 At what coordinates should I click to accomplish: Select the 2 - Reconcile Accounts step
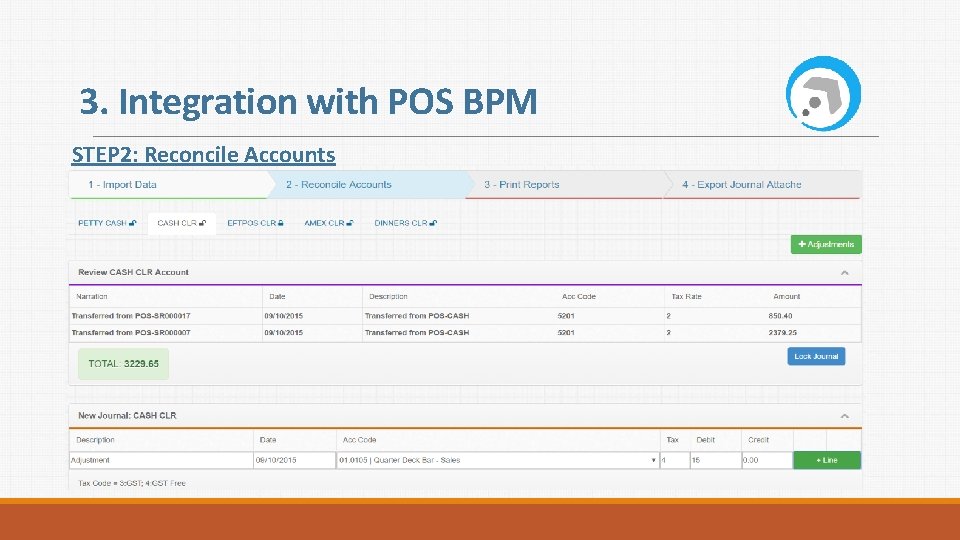(367, 184)
